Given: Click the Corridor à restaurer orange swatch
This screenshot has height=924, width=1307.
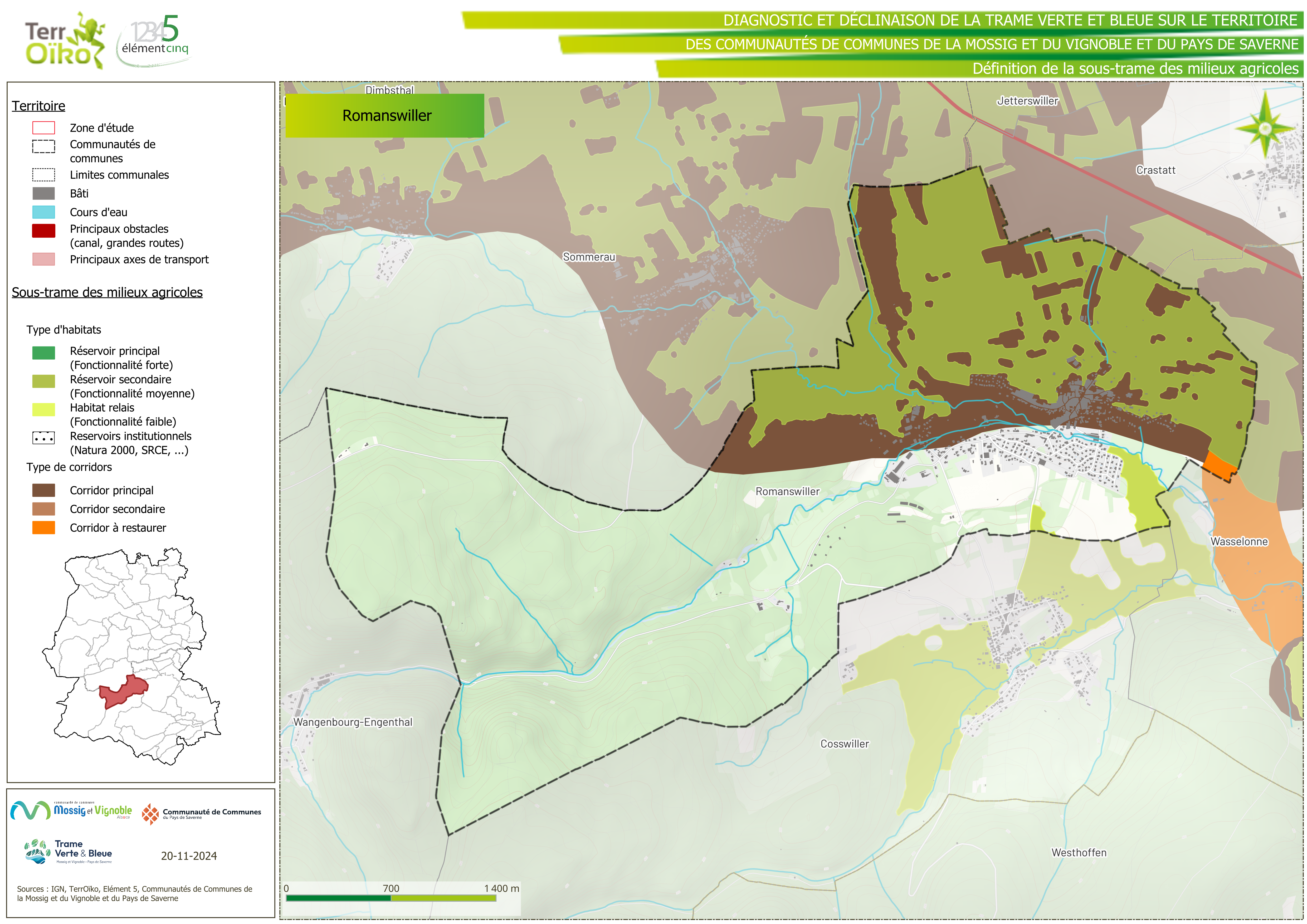Looking at the screenshot, I should click(x=44, y=528).
